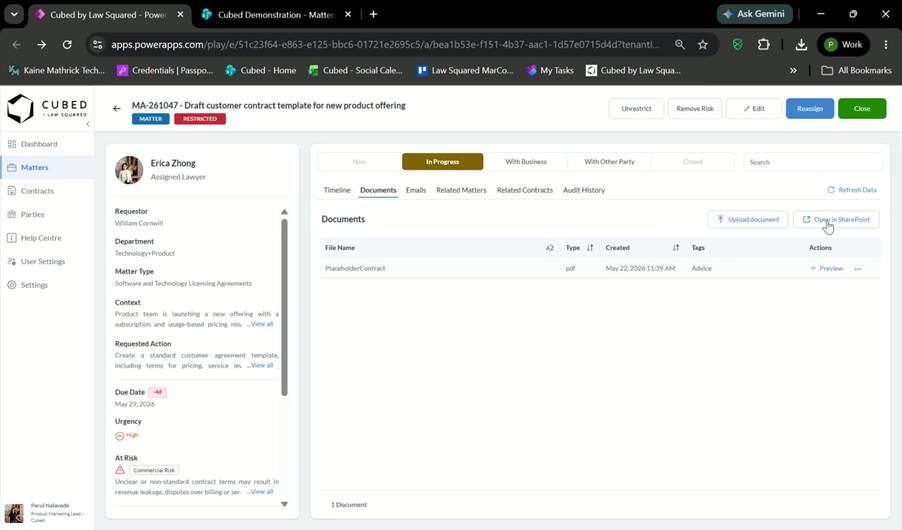The image size is (902, 530).
Task: Open a new browser tab
Action: [373, 14]
